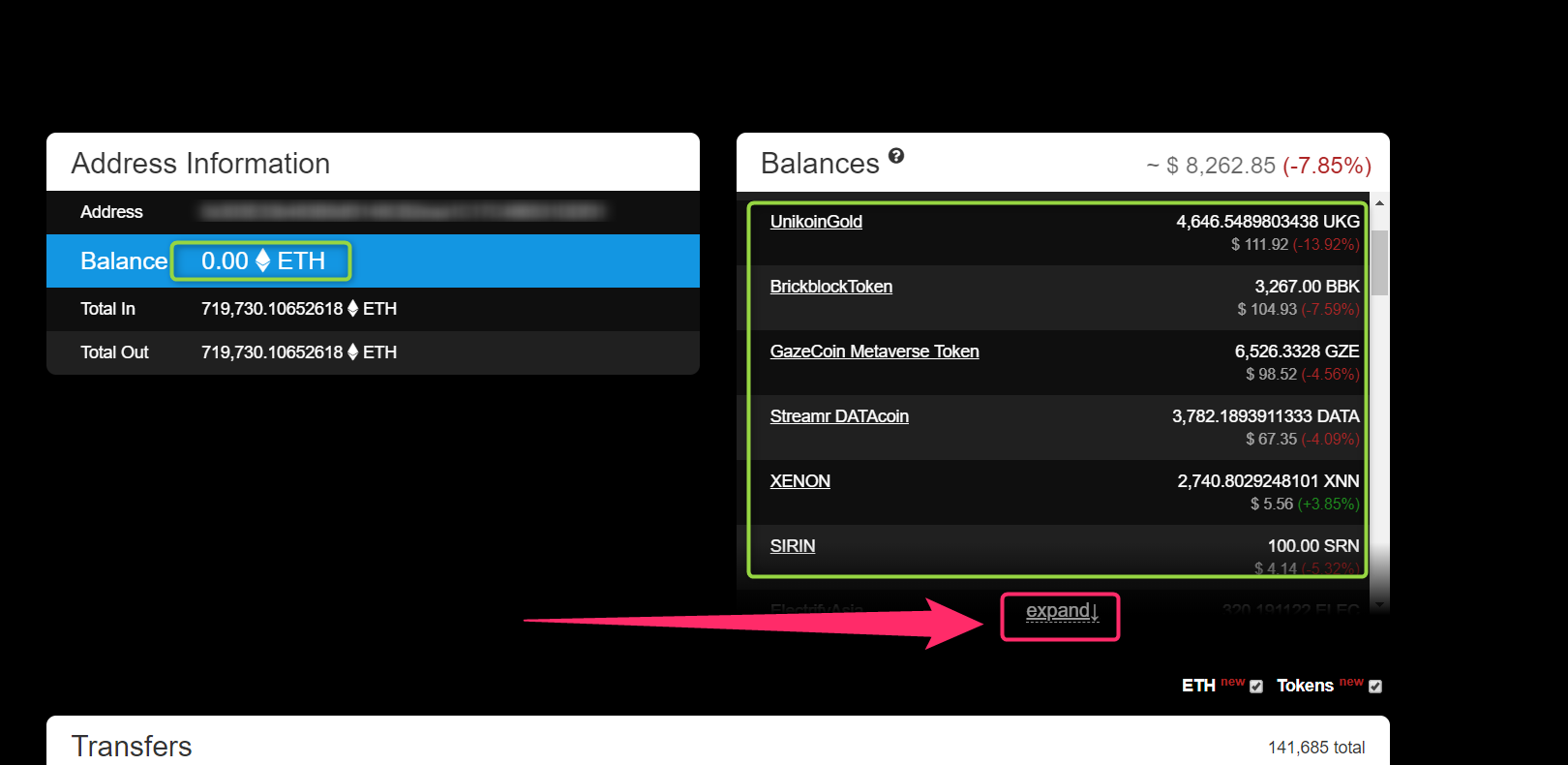Click the $ 111.92 UKG value

[1259, 245]
